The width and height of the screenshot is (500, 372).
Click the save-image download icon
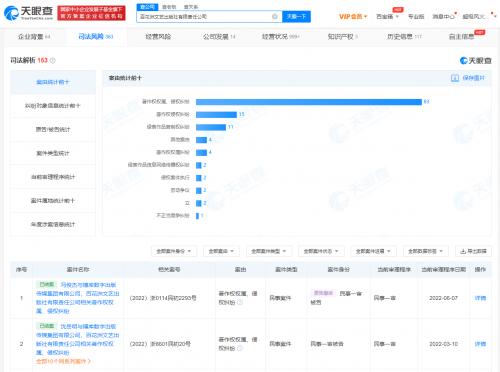(455, 78)
